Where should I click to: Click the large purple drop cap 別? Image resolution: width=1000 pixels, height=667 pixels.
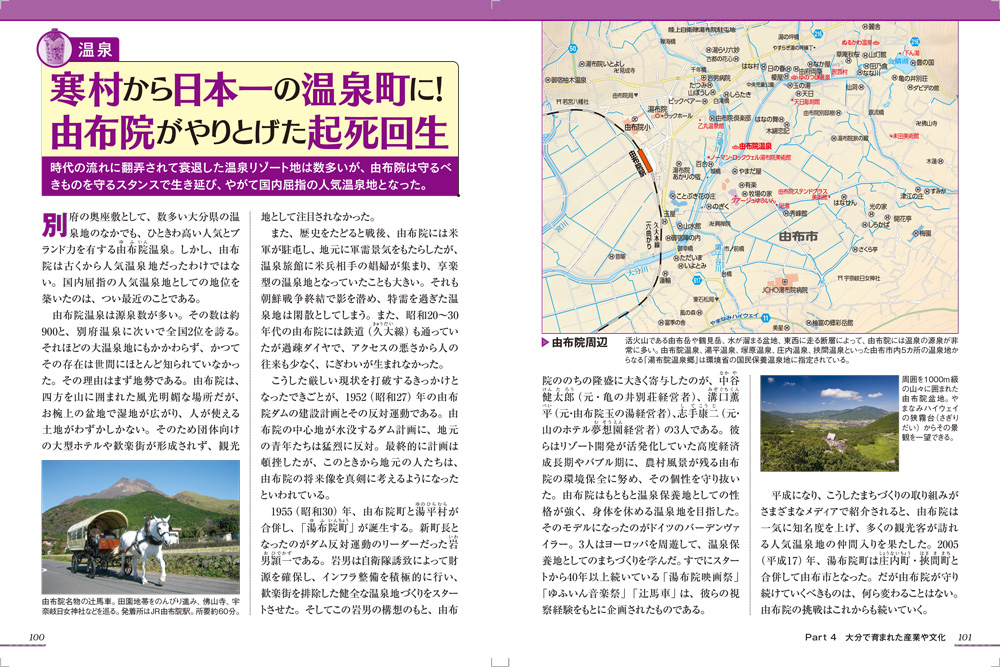tap(55, 225)
